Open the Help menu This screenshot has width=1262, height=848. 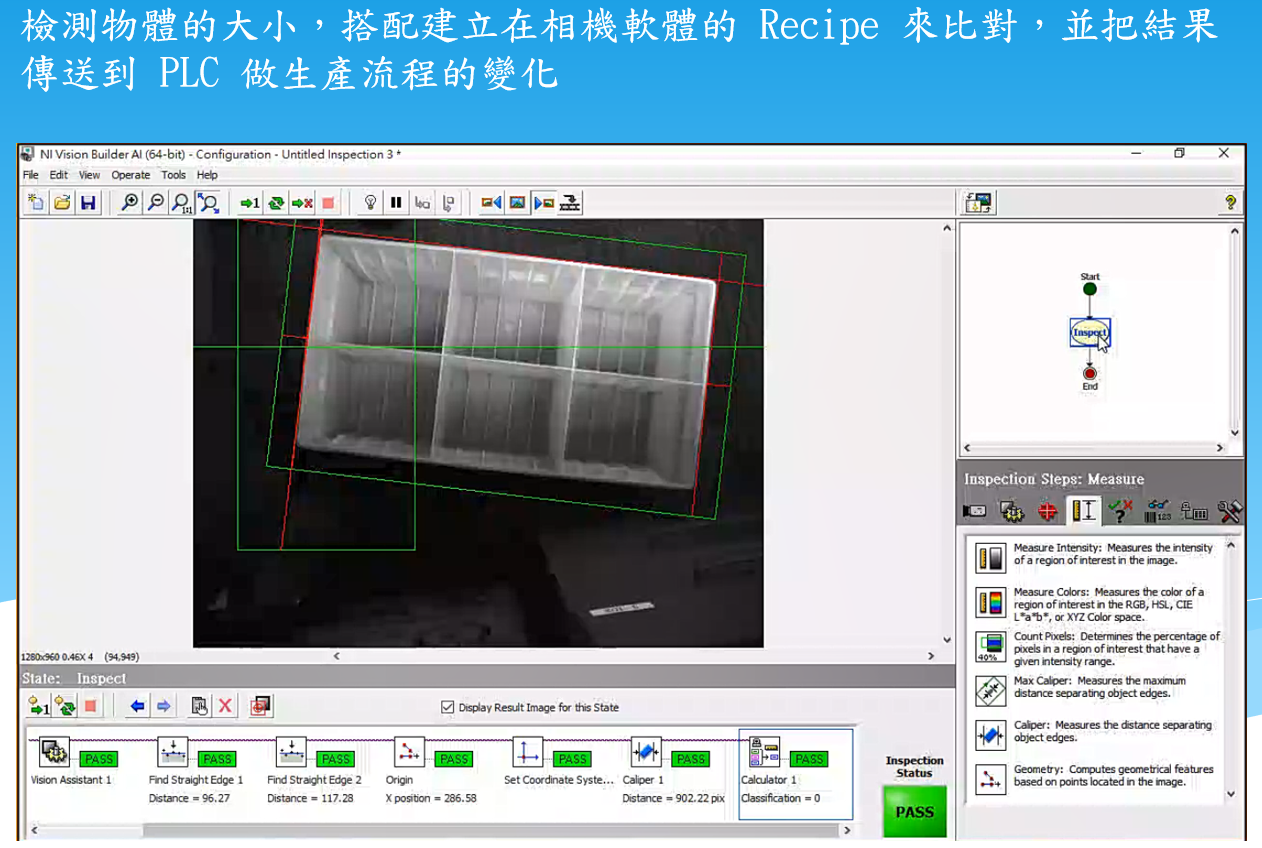tap(207, 175)
